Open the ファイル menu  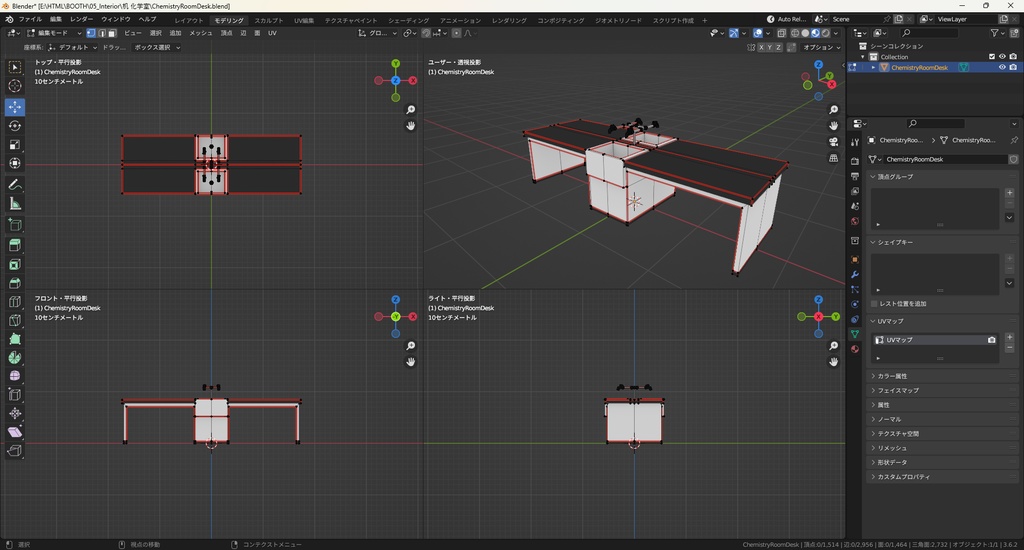click(30, 20)
